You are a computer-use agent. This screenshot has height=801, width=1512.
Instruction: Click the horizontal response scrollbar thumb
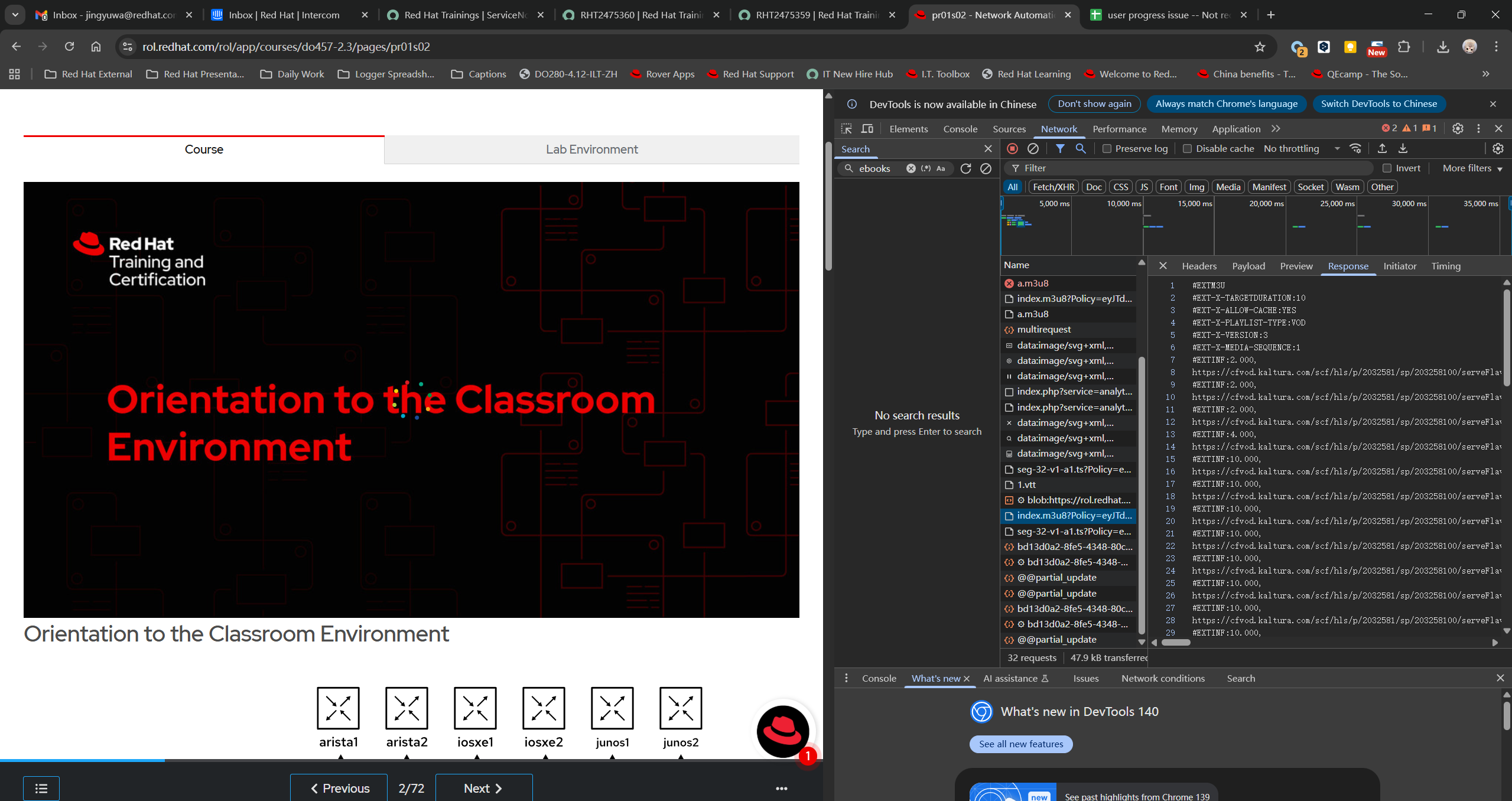1176,643
